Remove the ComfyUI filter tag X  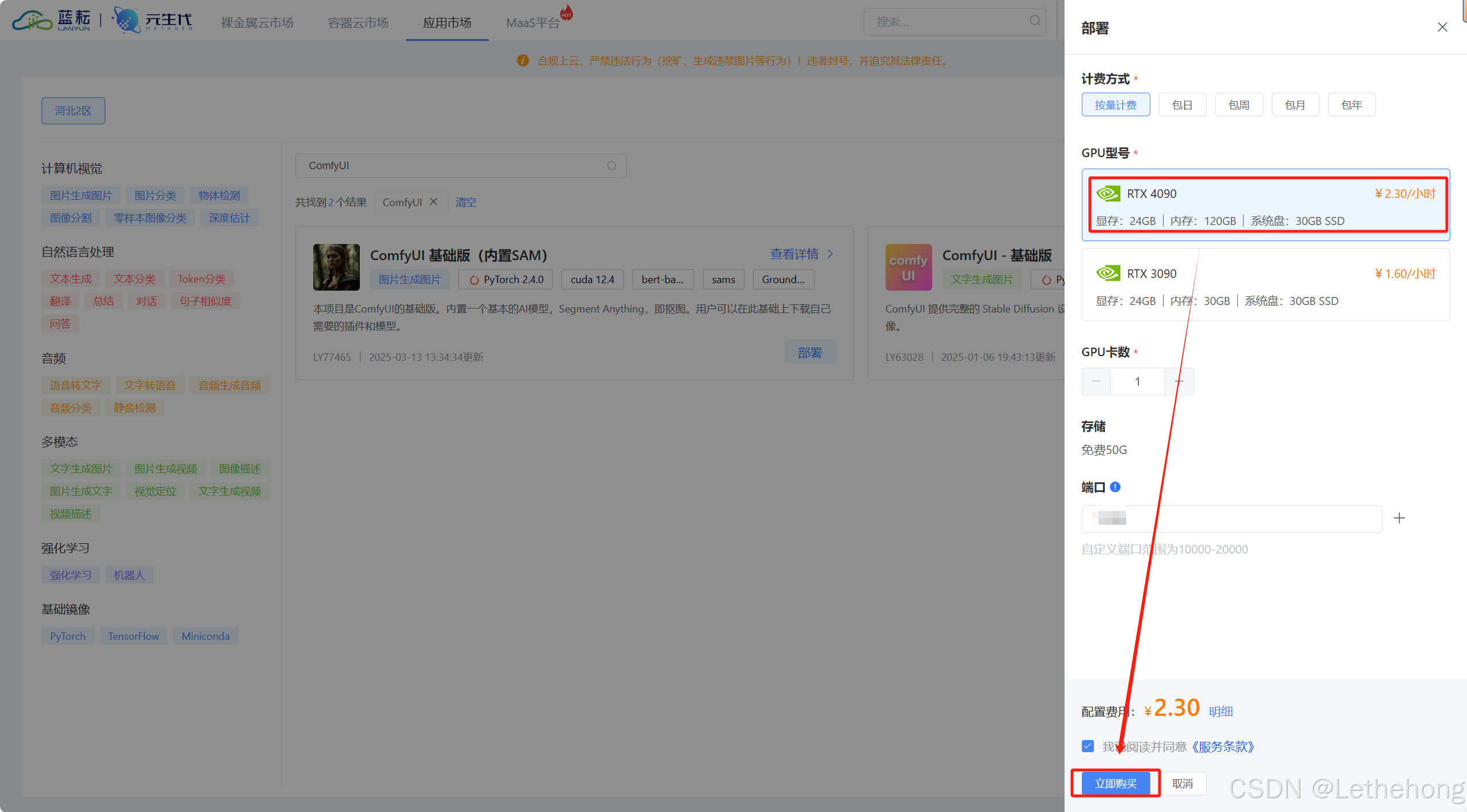[434, 201]
